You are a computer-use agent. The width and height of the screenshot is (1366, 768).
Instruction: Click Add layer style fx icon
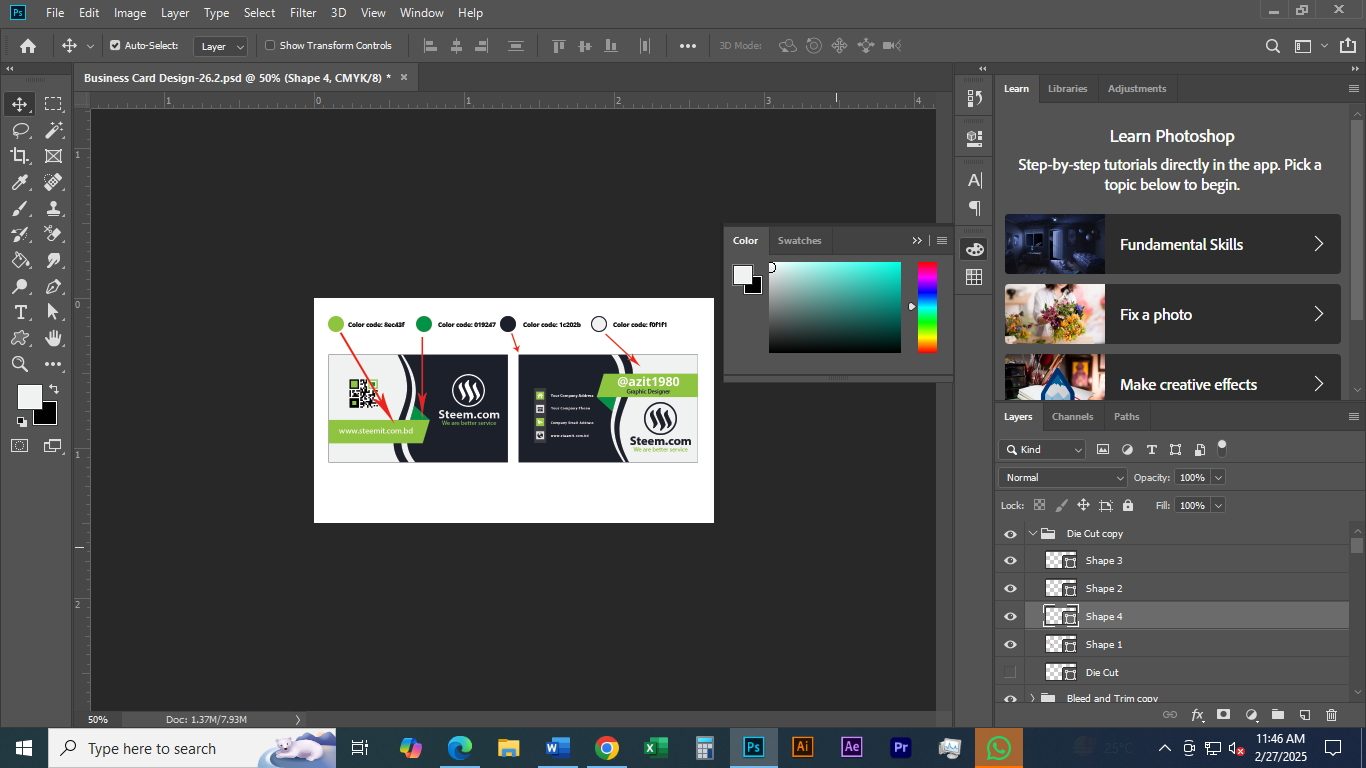[1197, 715]
